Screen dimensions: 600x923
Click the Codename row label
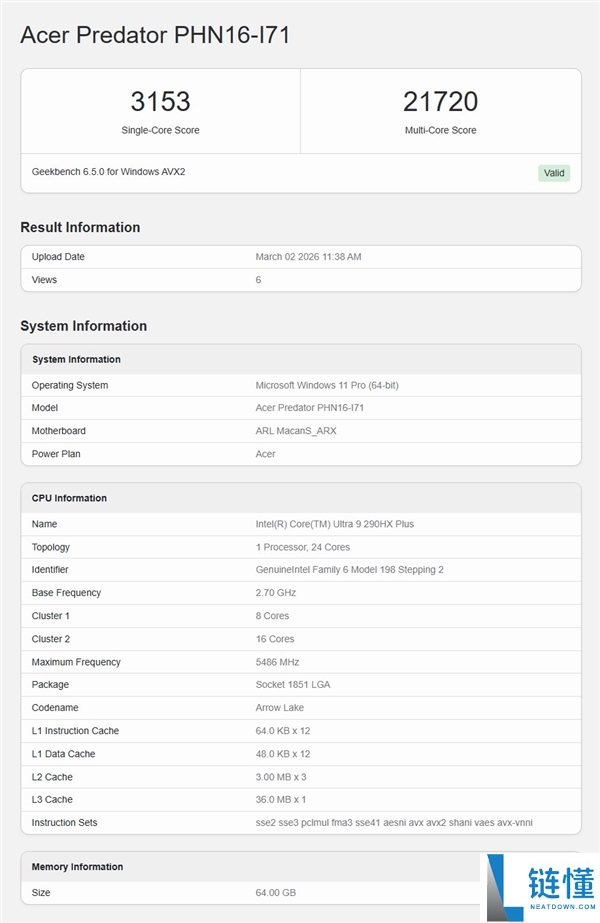tap(55, 708)
